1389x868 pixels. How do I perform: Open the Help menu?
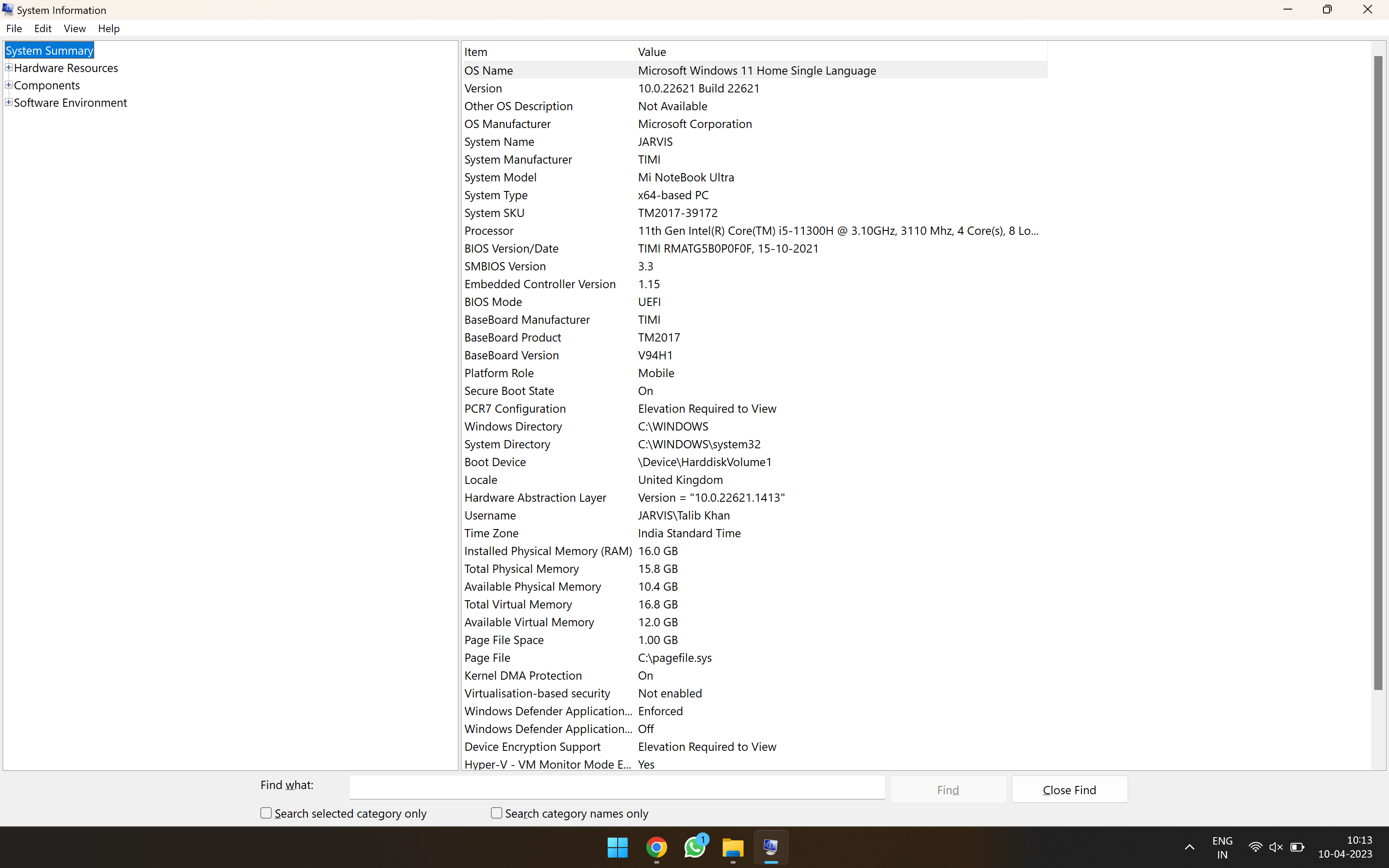pos(109,29)
